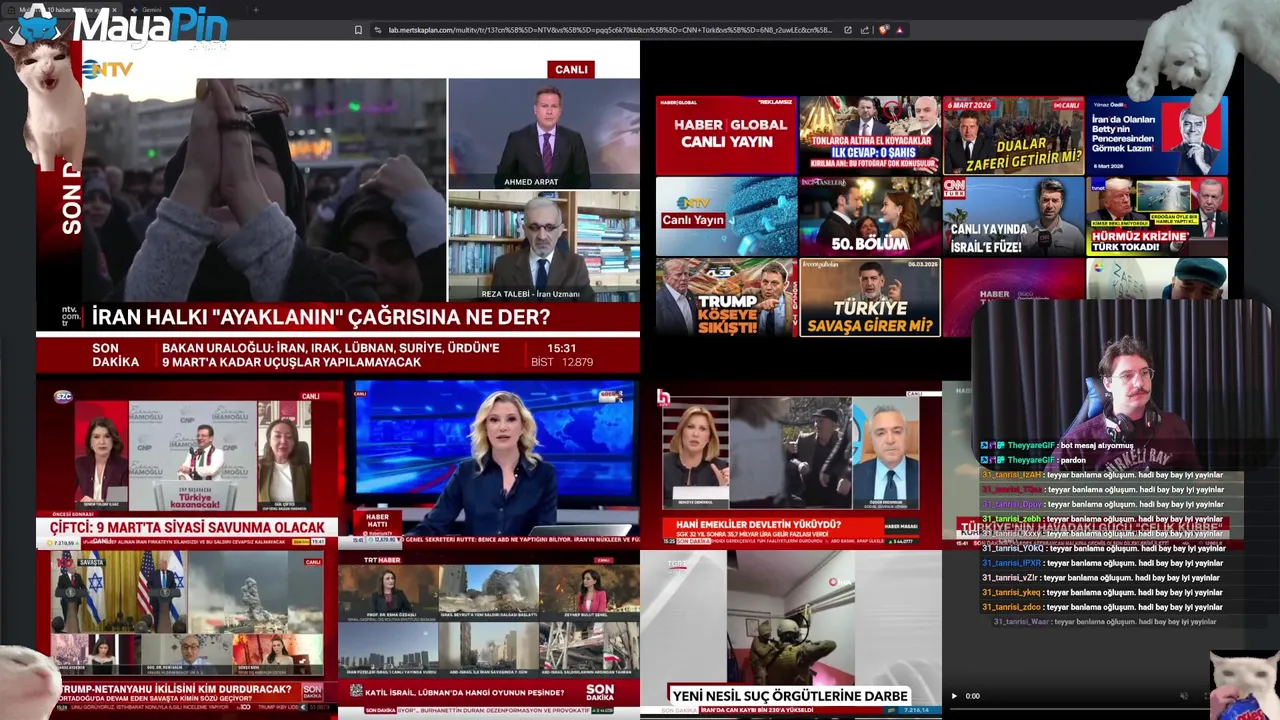Click the Sözcü TV stream with Çiftçi headline
The image size is (1280, 720).
(x=187, y=464)
